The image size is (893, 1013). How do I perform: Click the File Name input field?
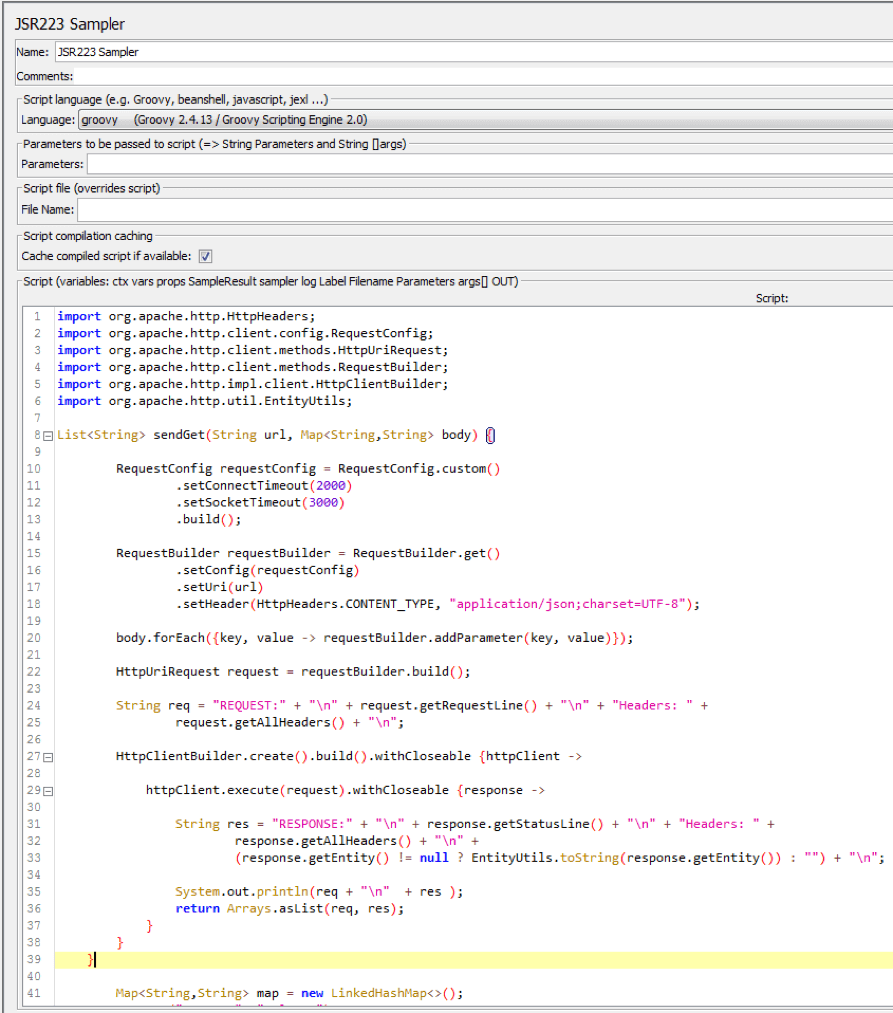tap(485, 209)
